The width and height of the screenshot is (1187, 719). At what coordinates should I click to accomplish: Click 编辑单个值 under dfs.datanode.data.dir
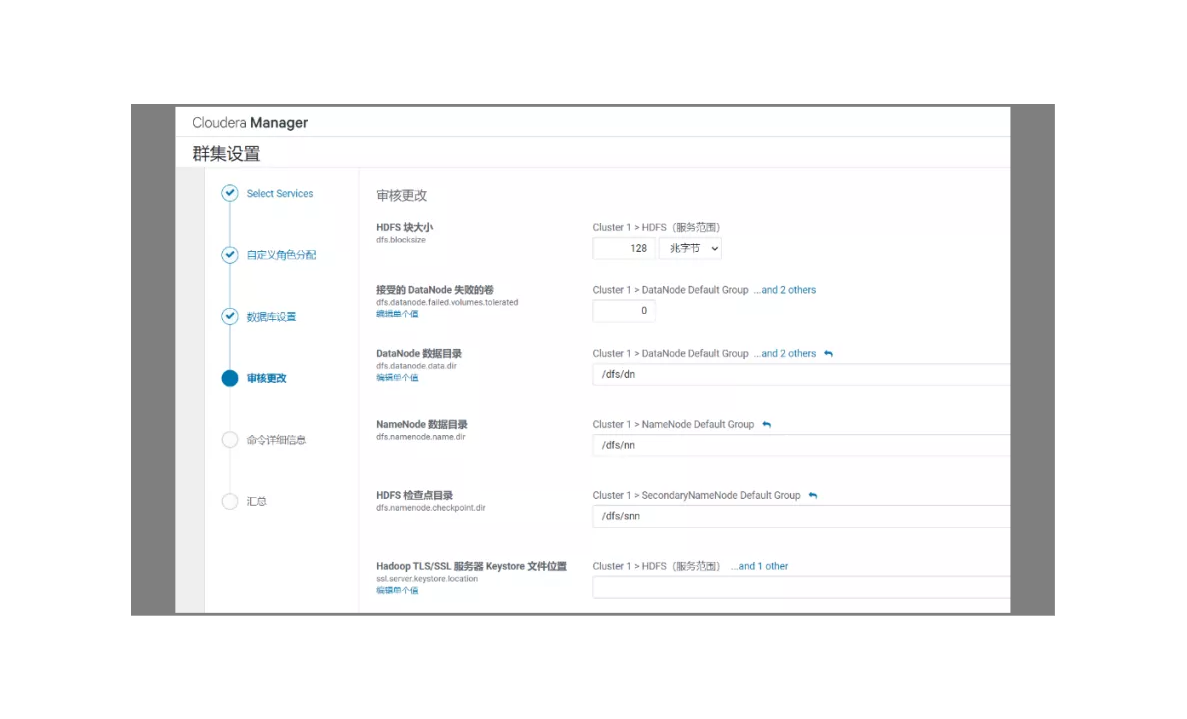(397, 378)
